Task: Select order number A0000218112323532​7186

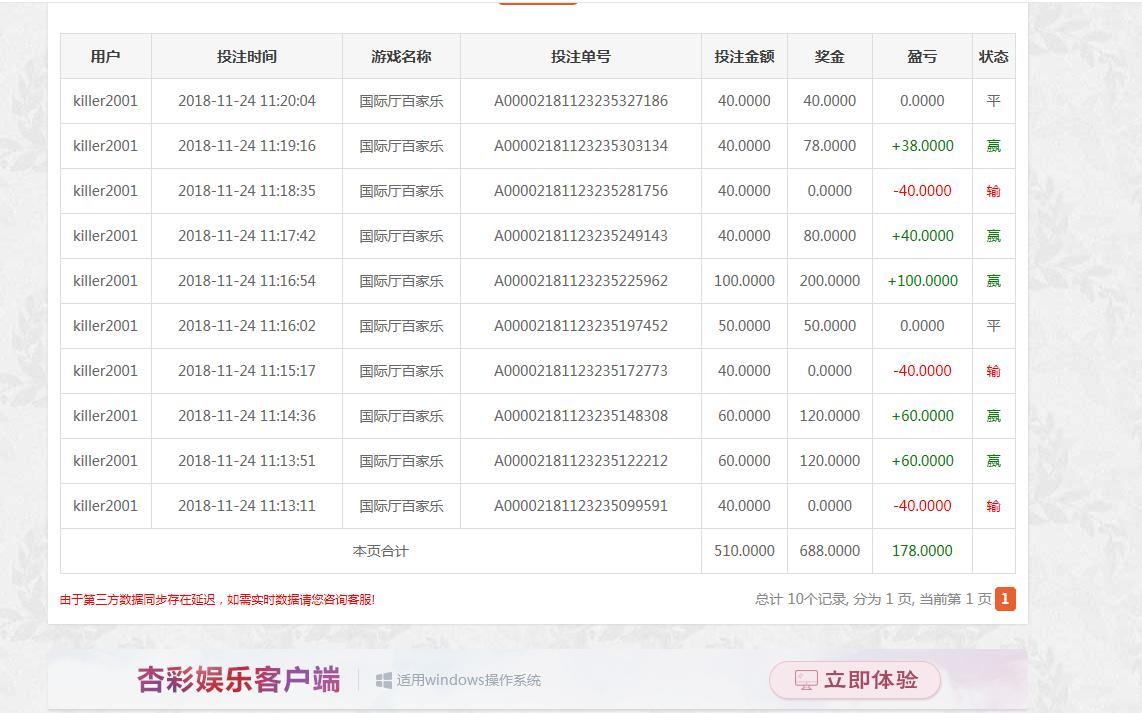Action: click(580, 101)
